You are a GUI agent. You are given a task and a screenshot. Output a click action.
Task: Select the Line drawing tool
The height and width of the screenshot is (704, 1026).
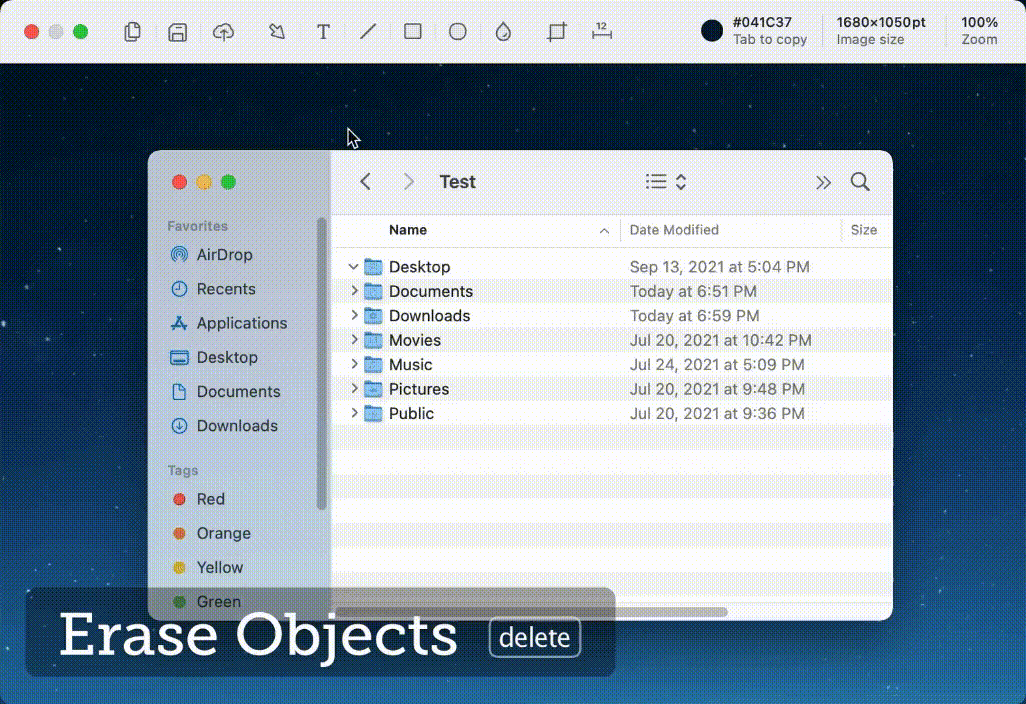[368, 32]
